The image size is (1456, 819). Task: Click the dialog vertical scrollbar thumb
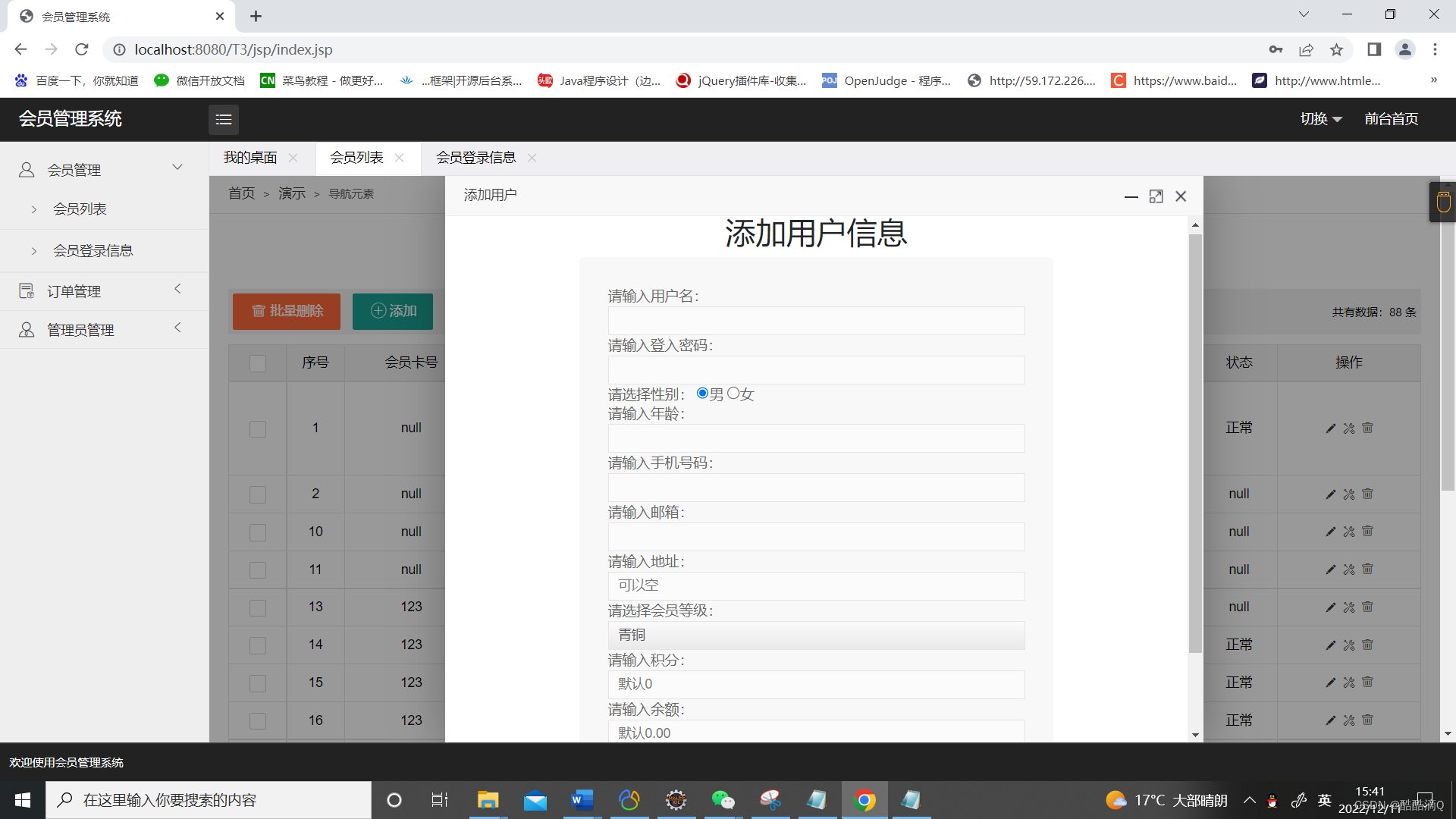pos(1195,444)
